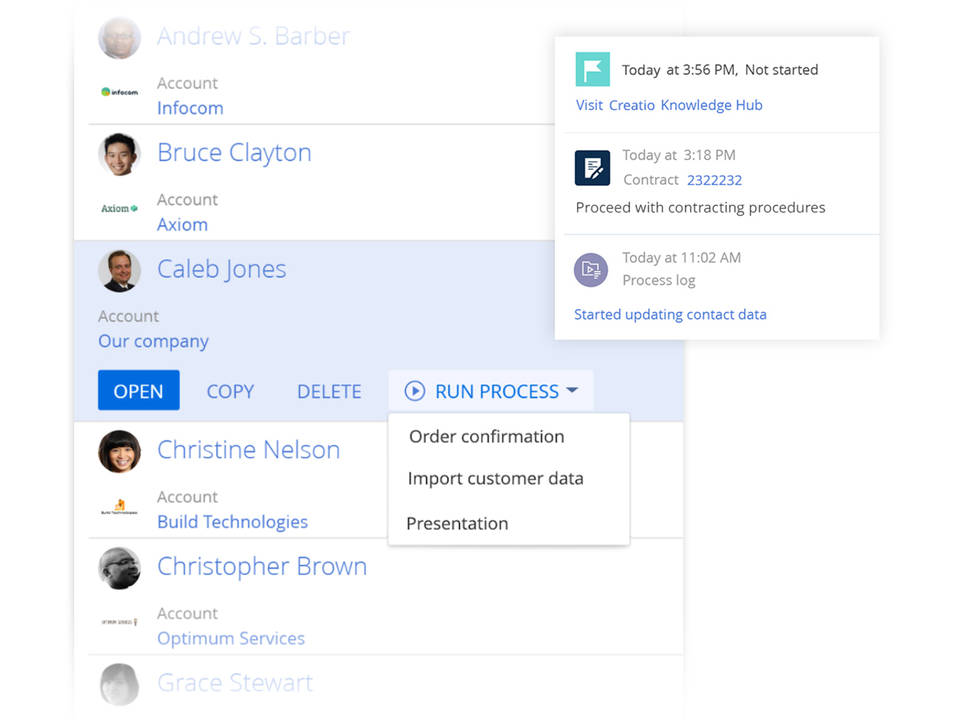Run the Presentation process
Image resolution: width=960 pixels, height=720 pixels.
[x=457, y=523]
